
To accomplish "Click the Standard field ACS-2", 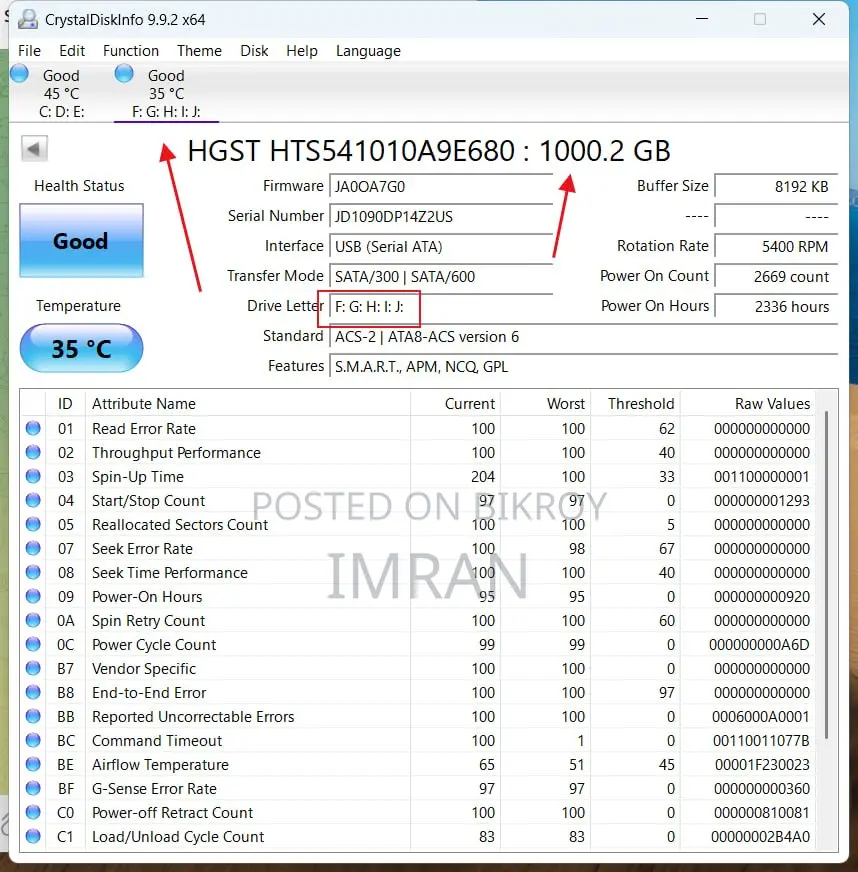I will pos(583,336).
